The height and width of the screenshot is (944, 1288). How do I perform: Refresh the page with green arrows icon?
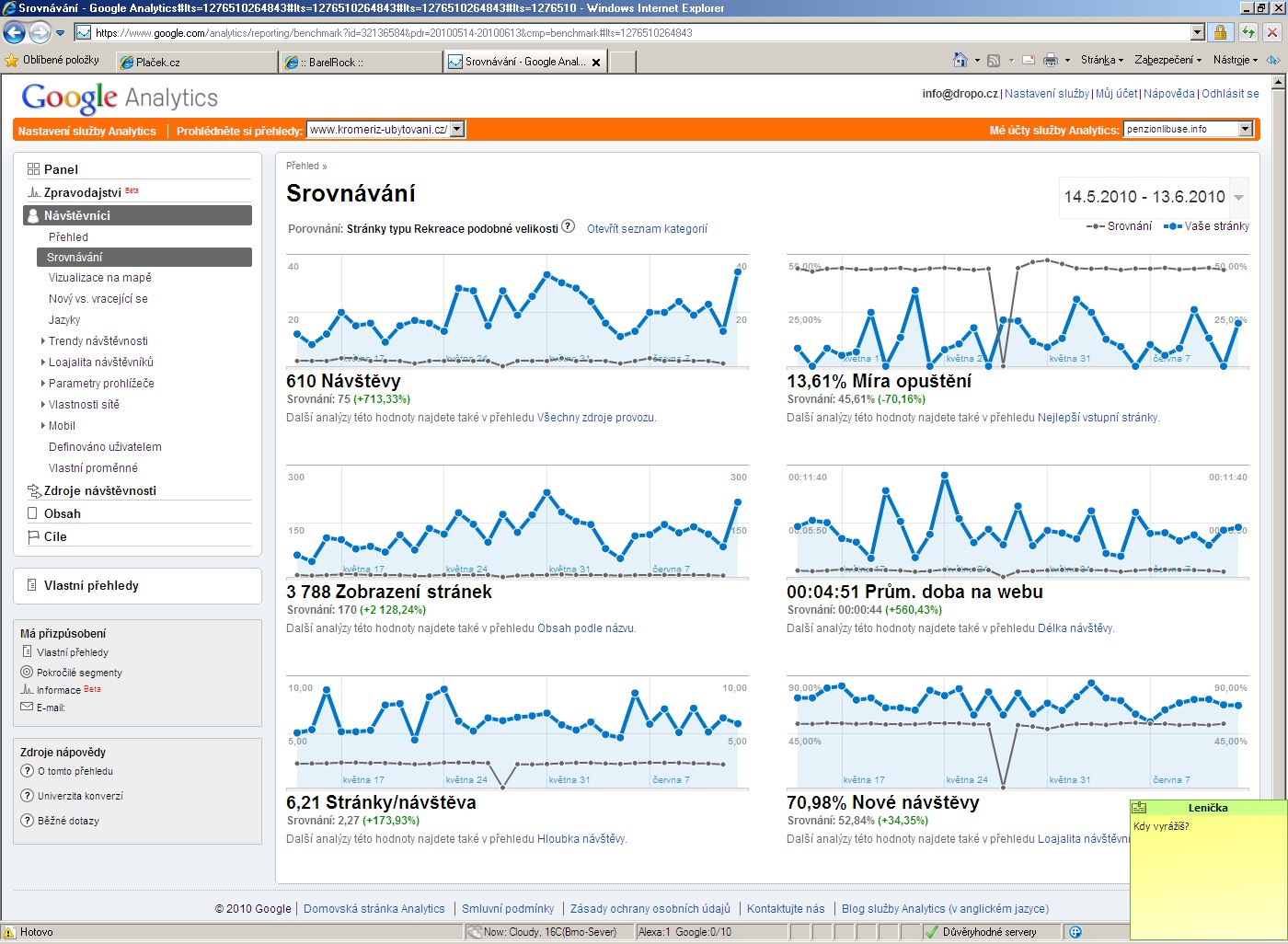click(x=1248, y=32)
